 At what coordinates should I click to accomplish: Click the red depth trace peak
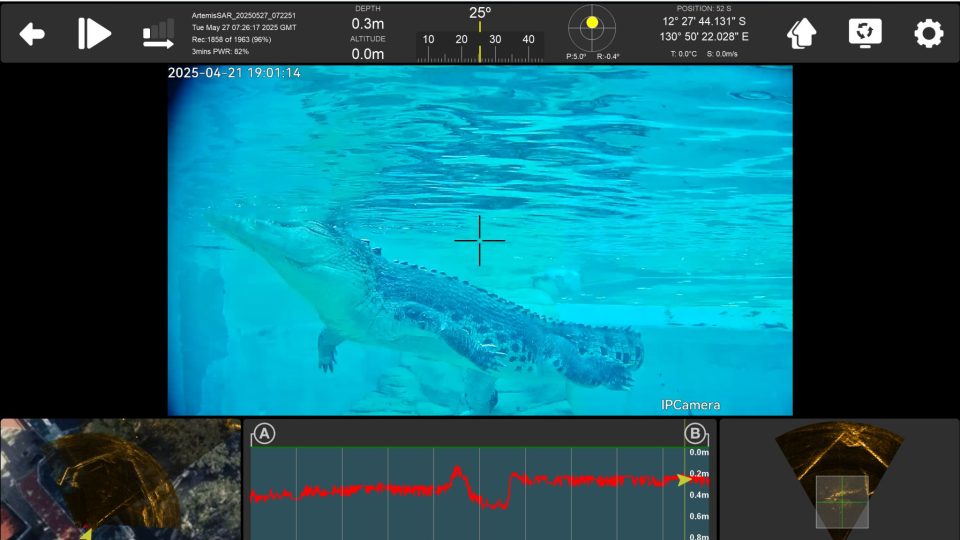pos(457,469)
